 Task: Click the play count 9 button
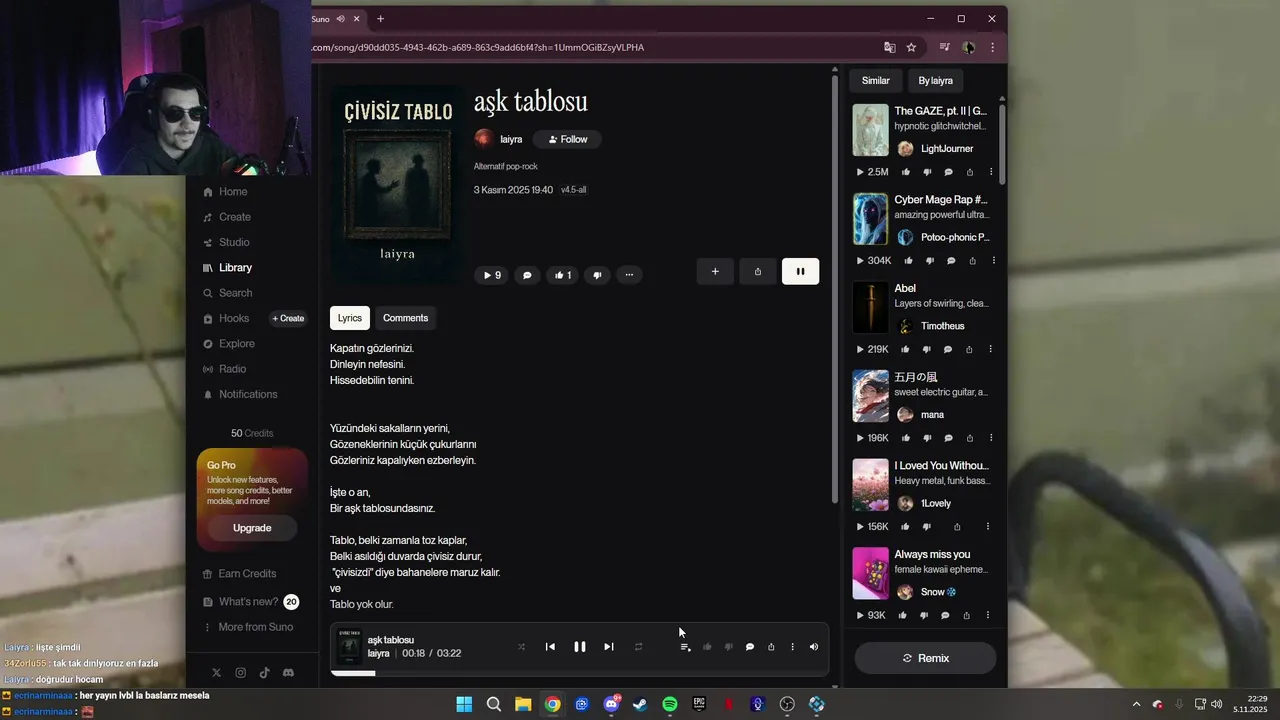491,275
